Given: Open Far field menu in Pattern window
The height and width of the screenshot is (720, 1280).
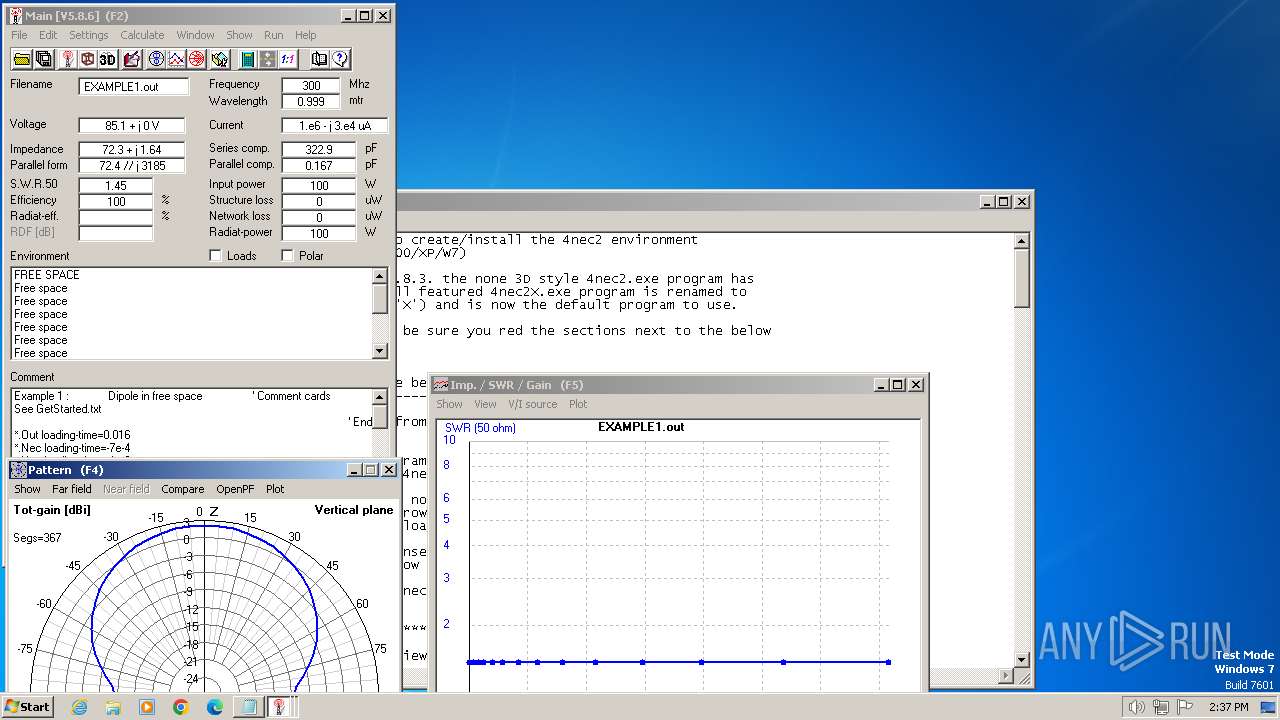Looking at the screenshot, I should (x=72, y=489).
